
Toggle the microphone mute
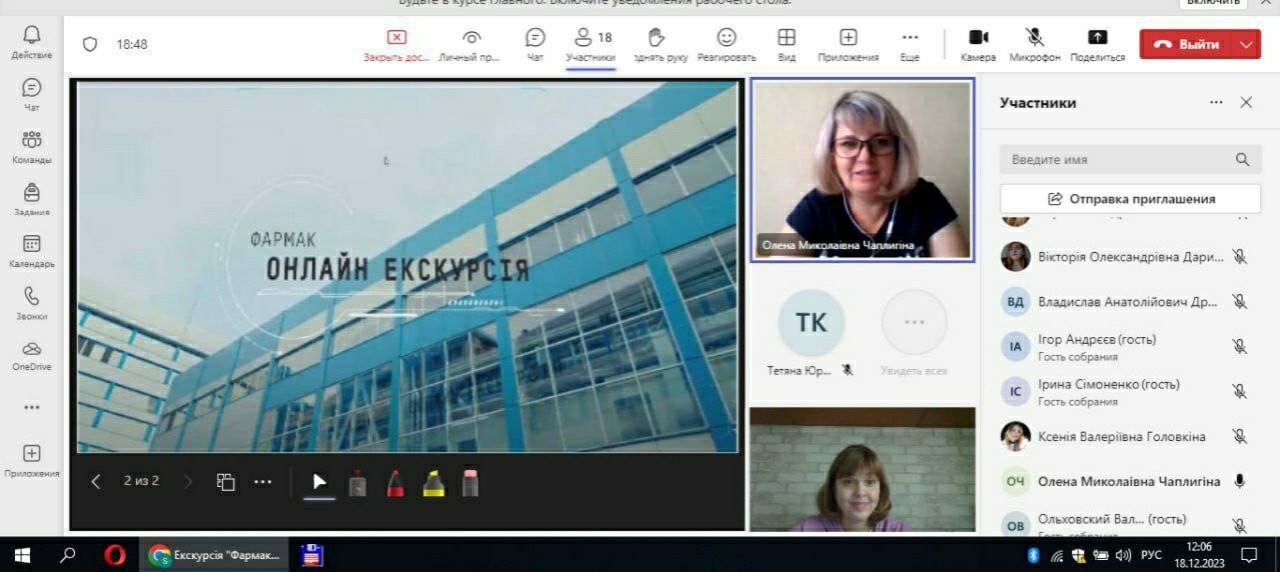click(1035, 44)
